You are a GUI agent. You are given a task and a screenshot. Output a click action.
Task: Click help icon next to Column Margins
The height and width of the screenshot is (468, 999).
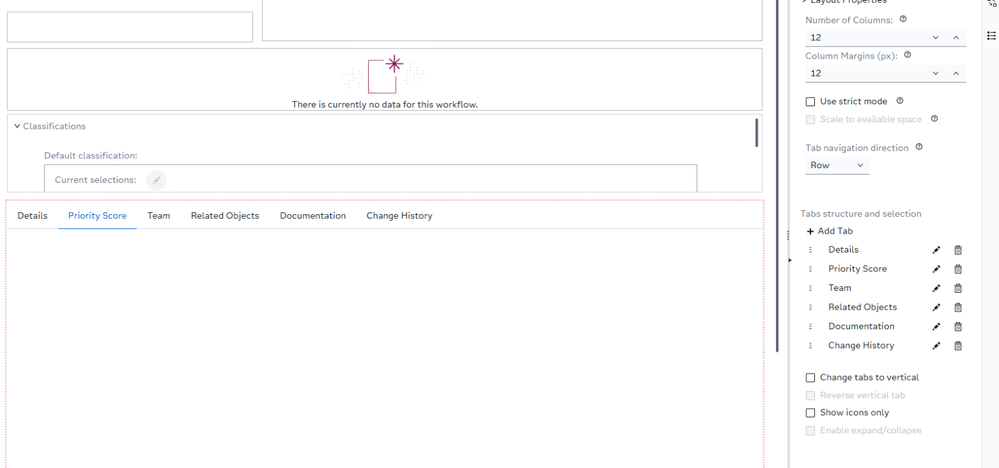click(x=907, y=55)
